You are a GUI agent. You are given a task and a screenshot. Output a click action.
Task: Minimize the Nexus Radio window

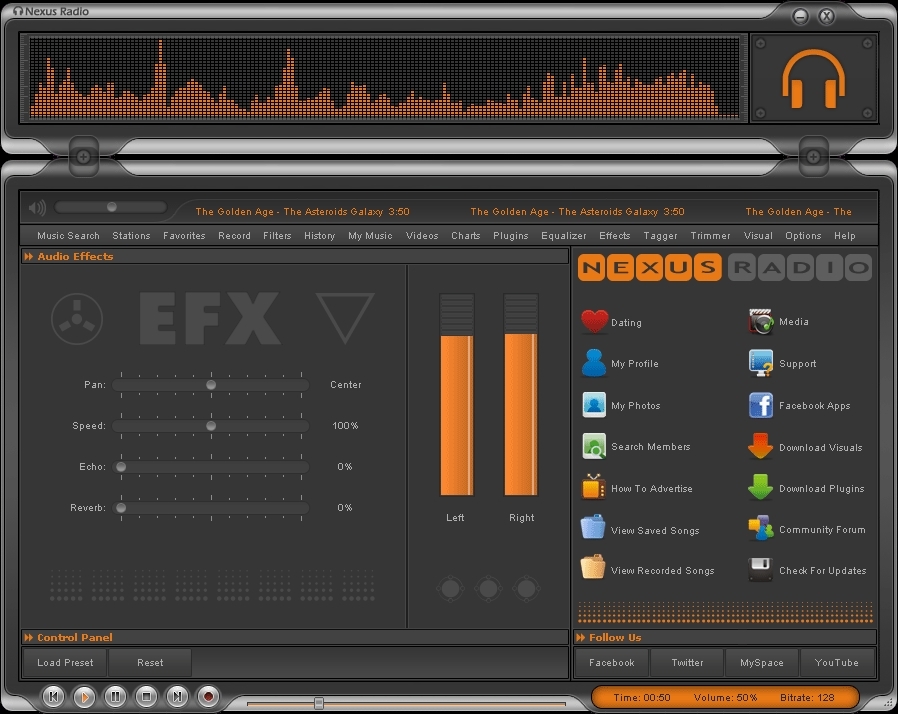pos(801,16)
